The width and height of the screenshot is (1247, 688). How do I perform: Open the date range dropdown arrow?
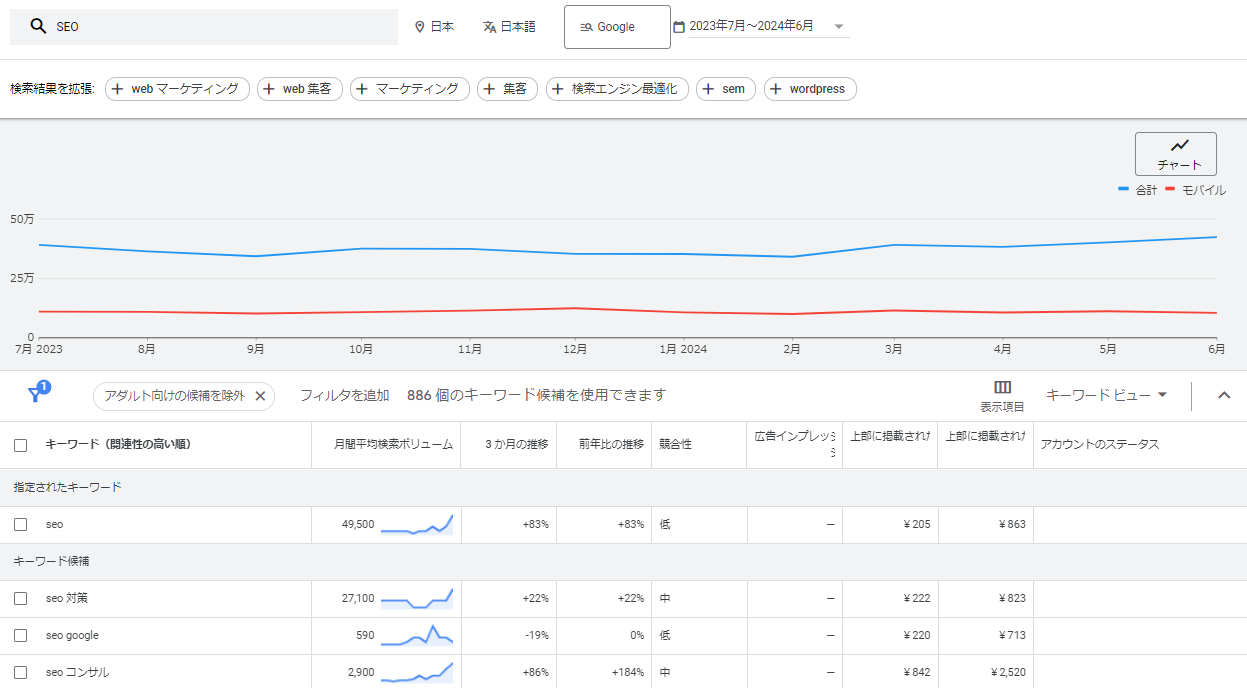pyautogui.click(x=839, y=27)
